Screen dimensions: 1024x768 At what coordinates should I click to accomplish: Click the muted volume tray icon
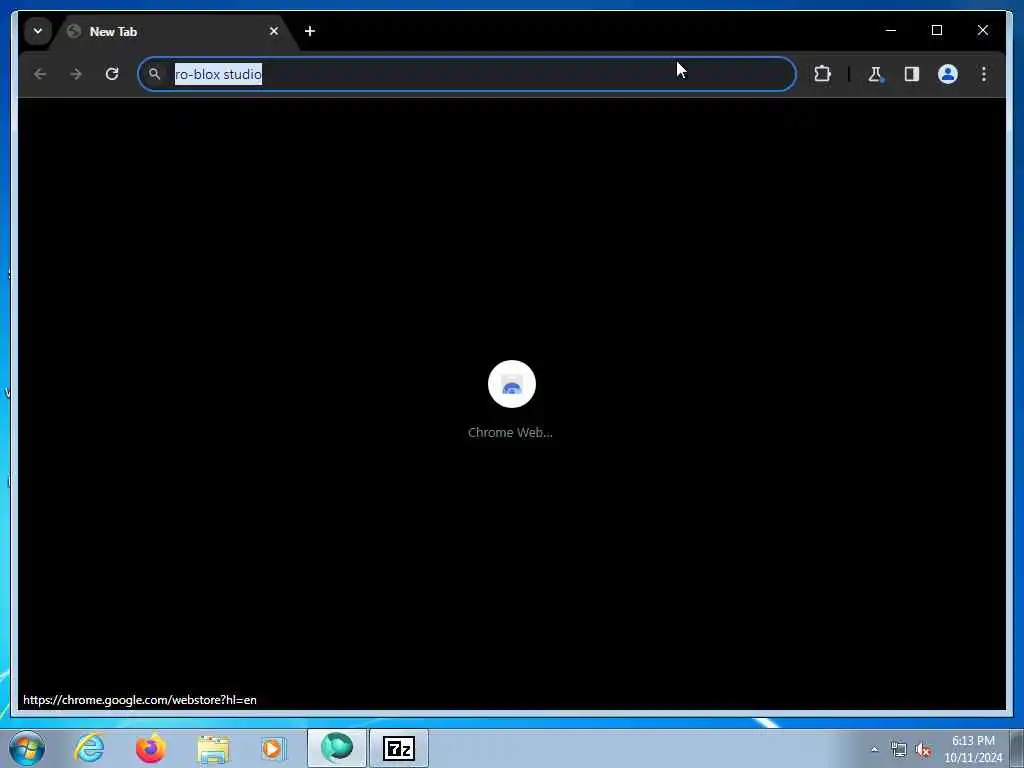[923, 750]
